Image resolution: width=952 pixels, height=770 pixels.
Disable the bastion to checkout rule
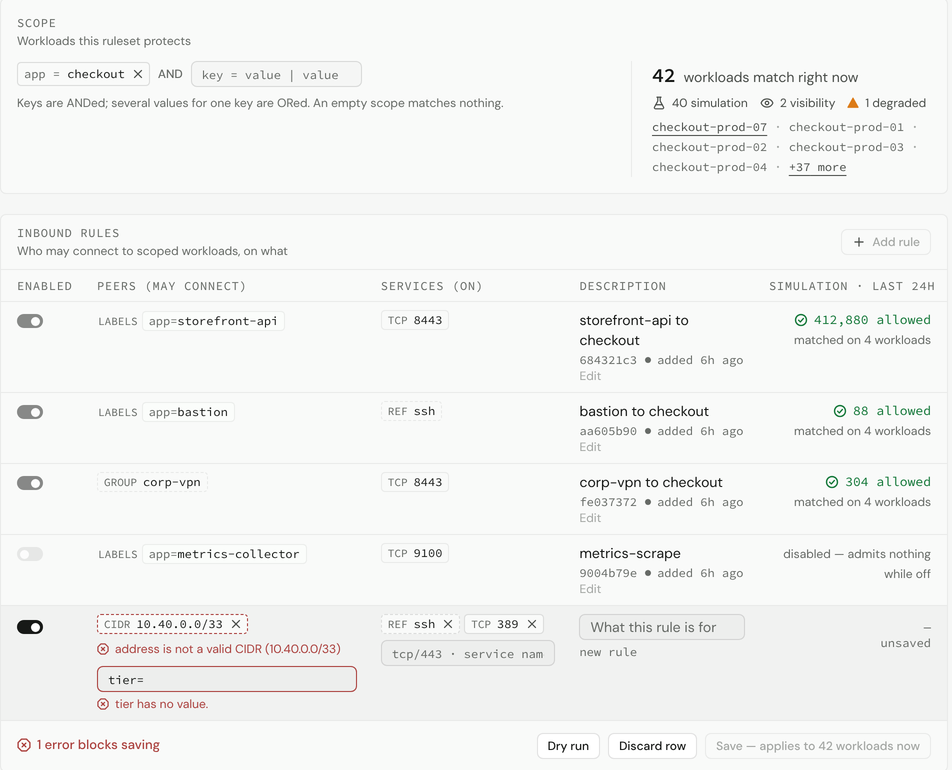pyautogui.click(x=30, y=412)
